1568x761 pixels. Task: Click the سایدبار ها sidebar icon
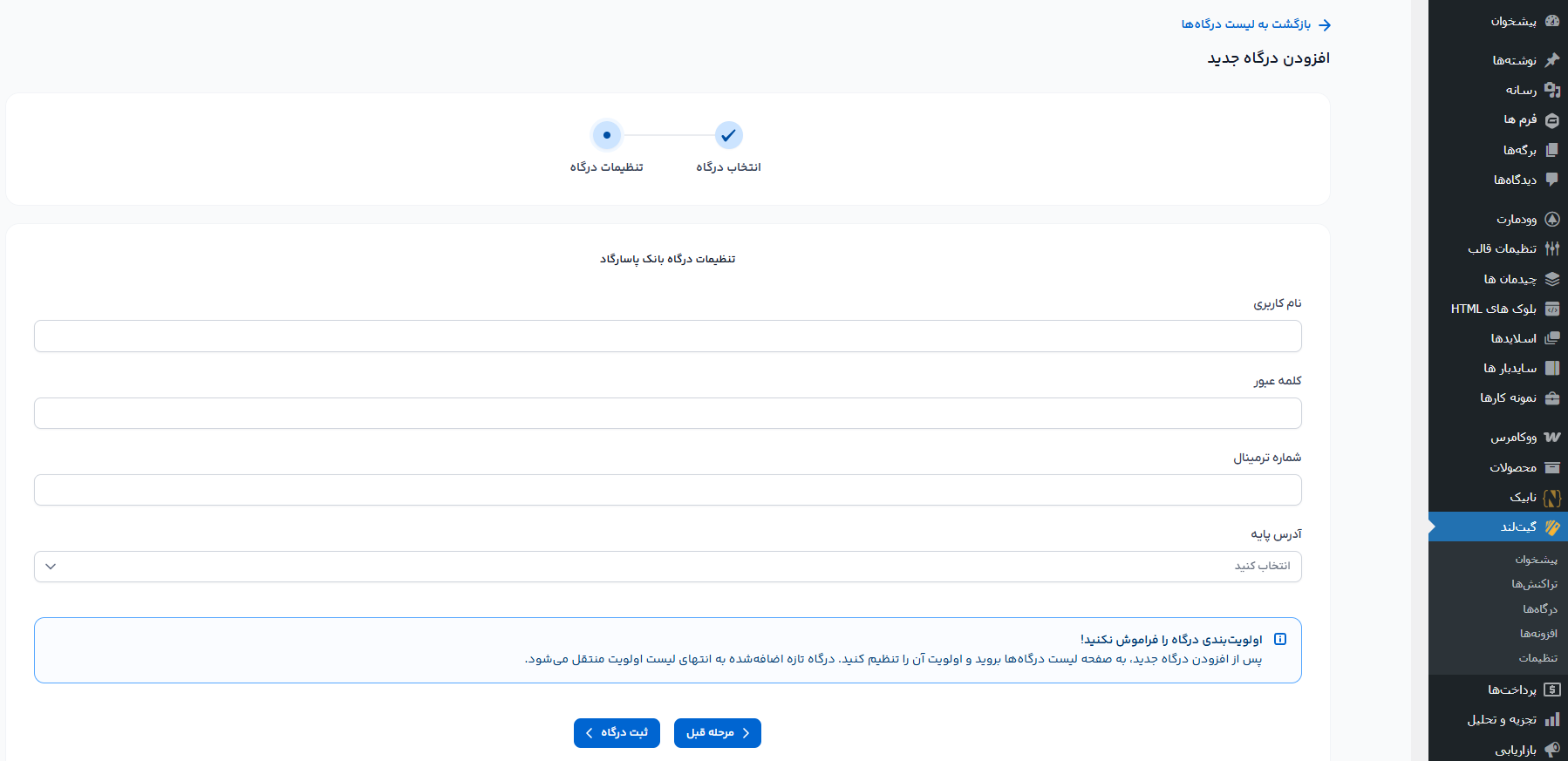pyautogui.click(x=1552, y=368)
